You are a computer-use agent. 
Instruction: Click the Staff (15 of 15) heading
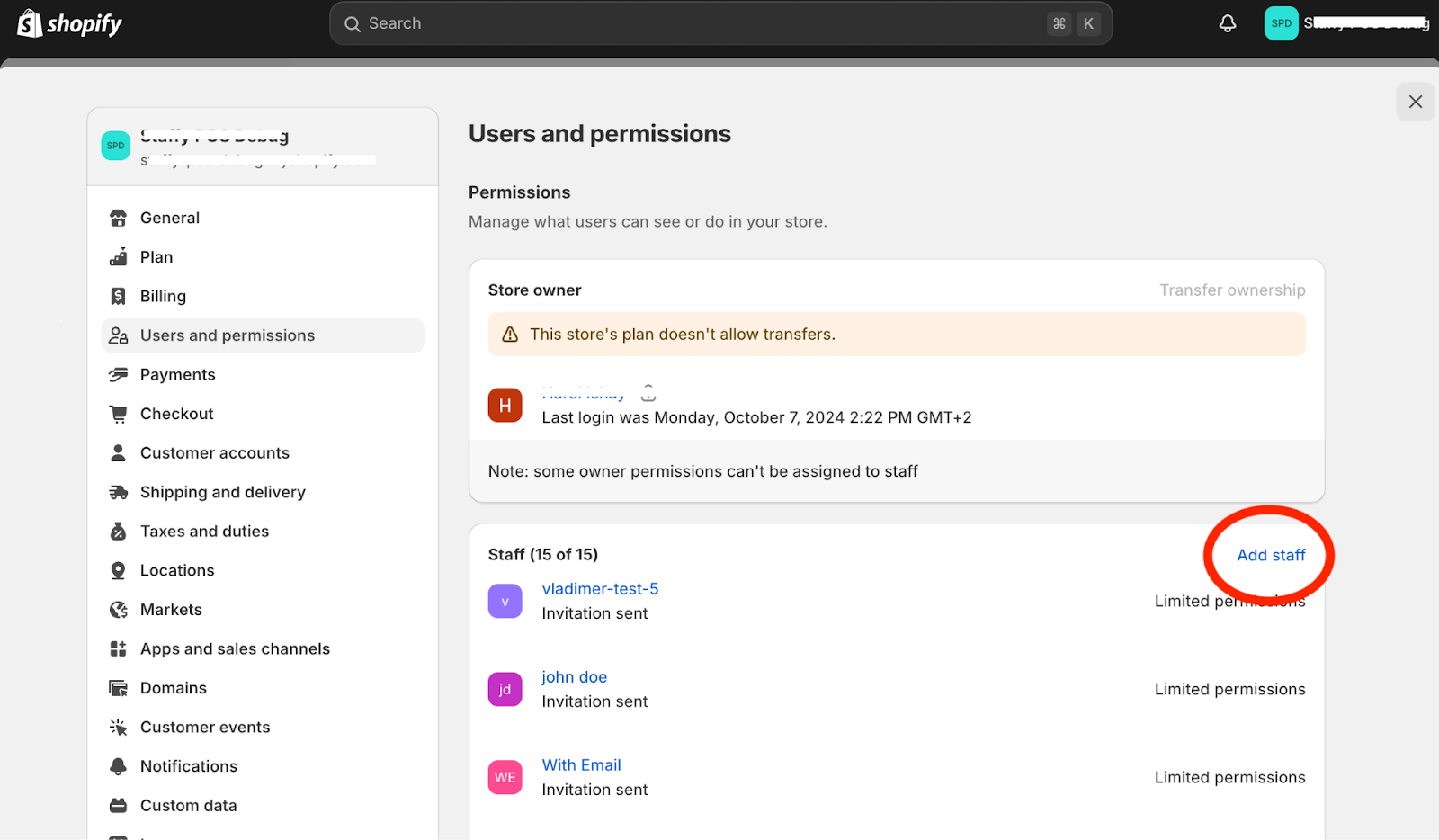[x=543, y=555]
